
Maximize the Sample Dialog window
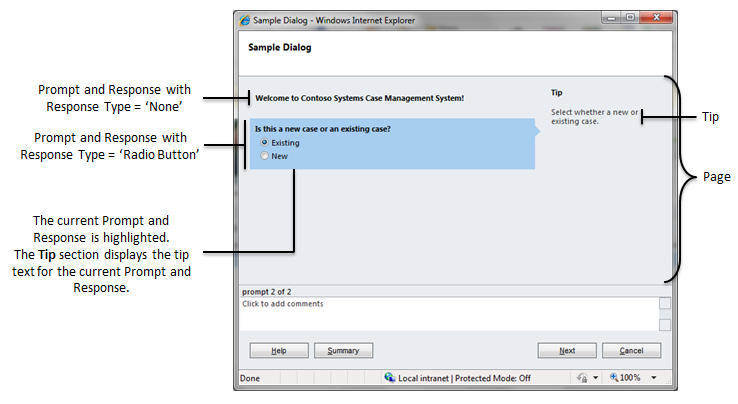(630, 18)
